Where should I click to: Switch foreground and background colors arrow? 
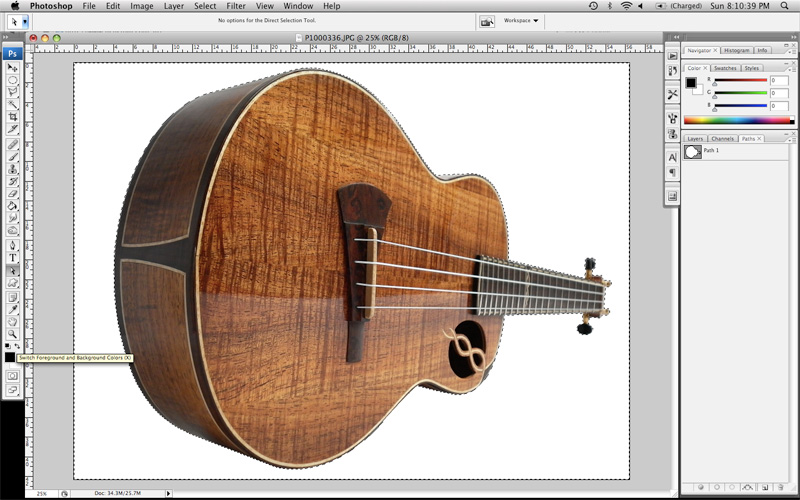pos(17,346)
